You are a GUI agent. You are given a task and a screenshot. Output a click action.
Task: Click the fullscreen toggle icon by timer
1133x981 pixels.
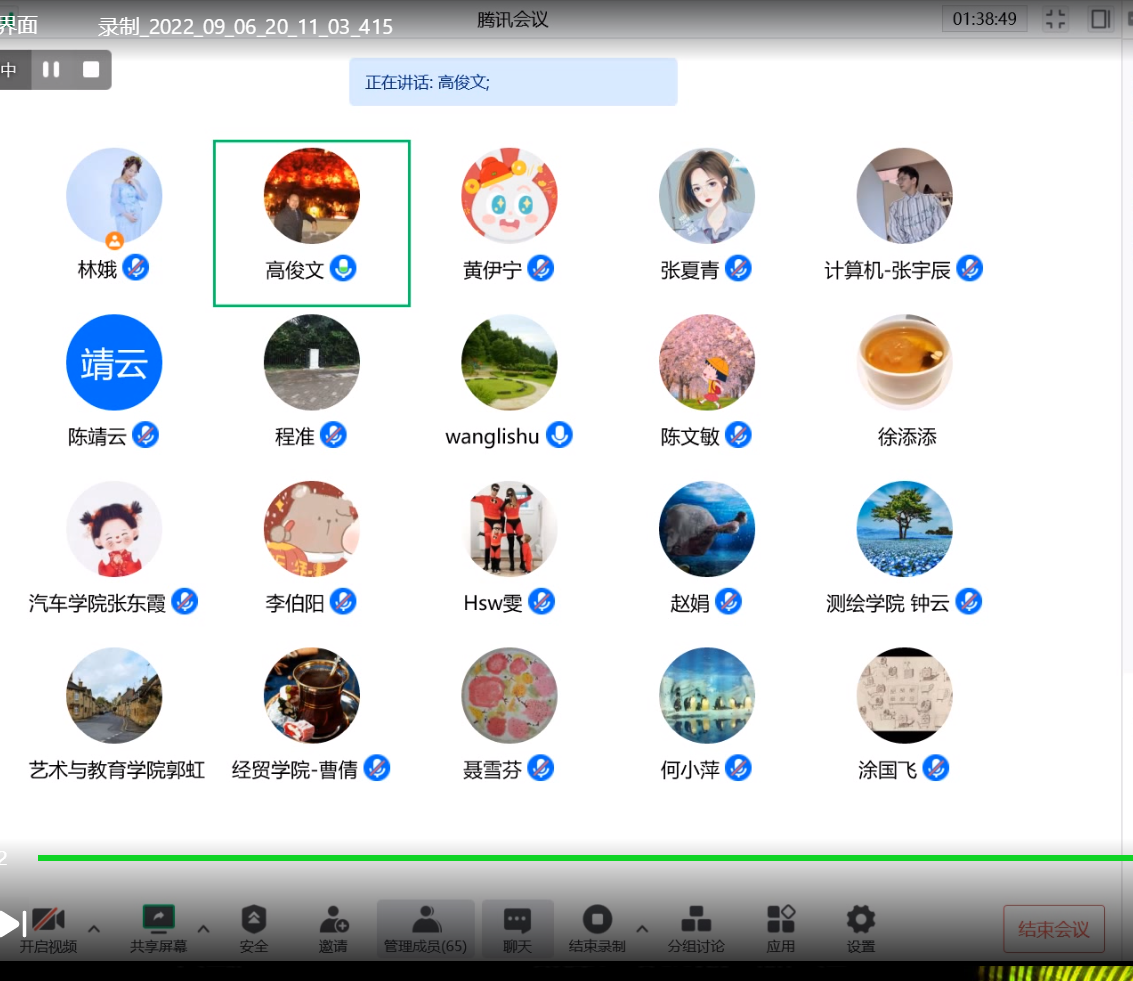(1055, 19)
